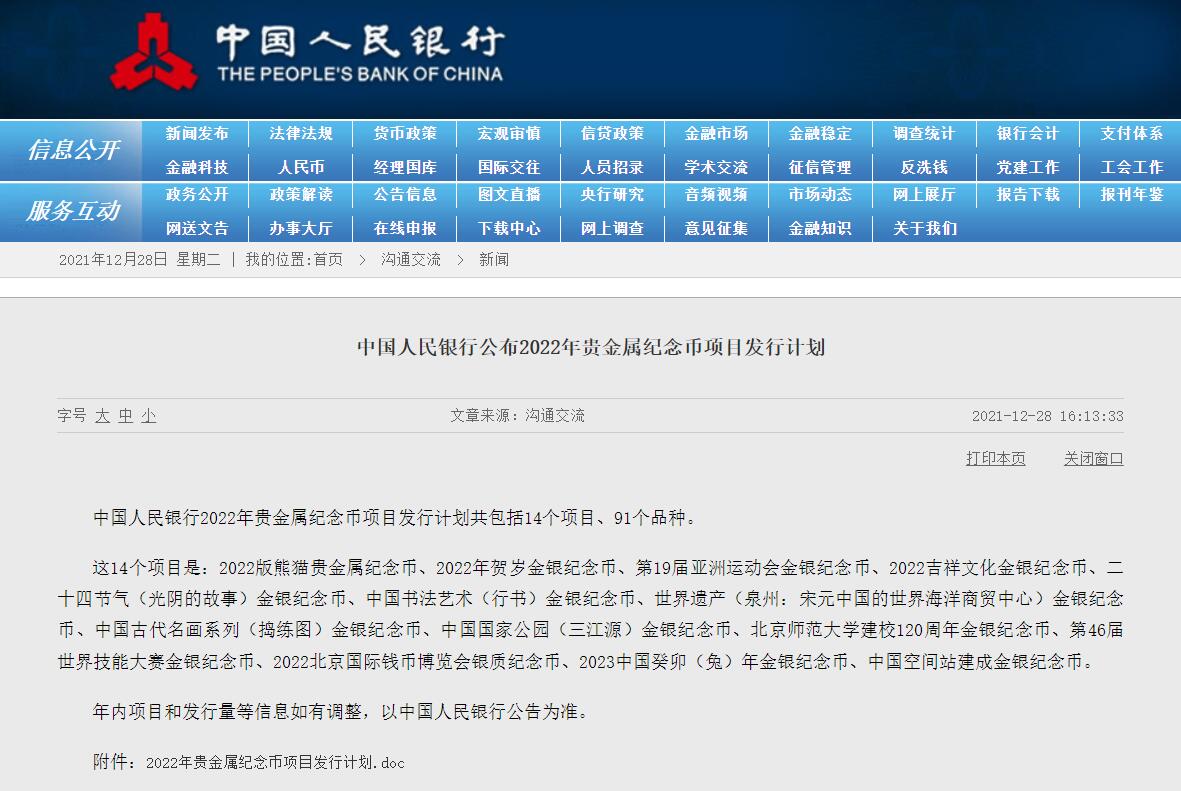Set font size to 小
This screenshot has width=1181, height=791.
coord(148,416)
